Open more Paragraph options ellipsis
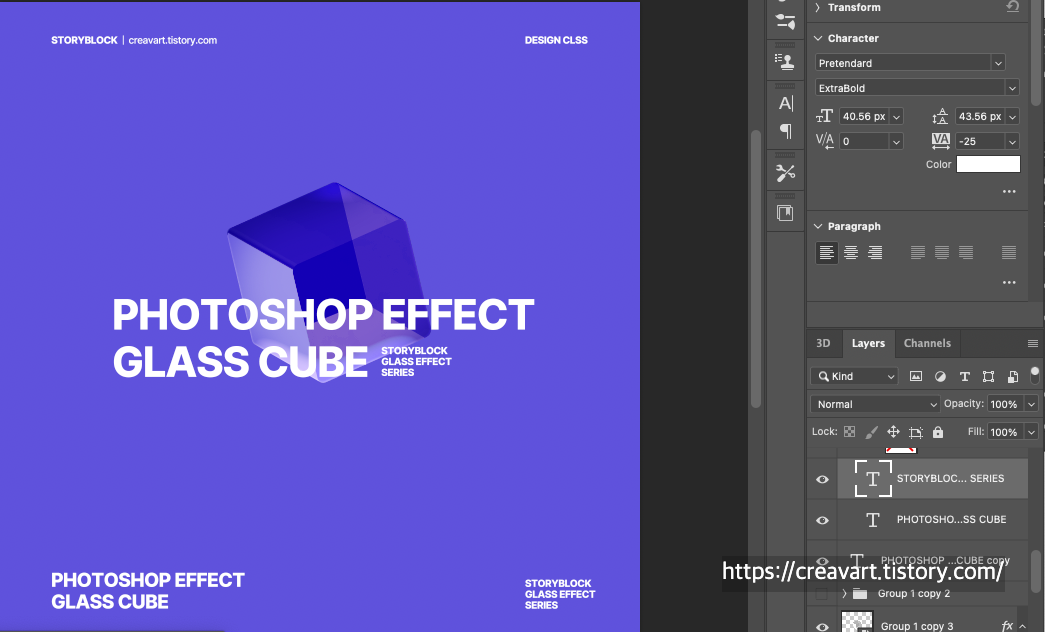 (1009, 282)
